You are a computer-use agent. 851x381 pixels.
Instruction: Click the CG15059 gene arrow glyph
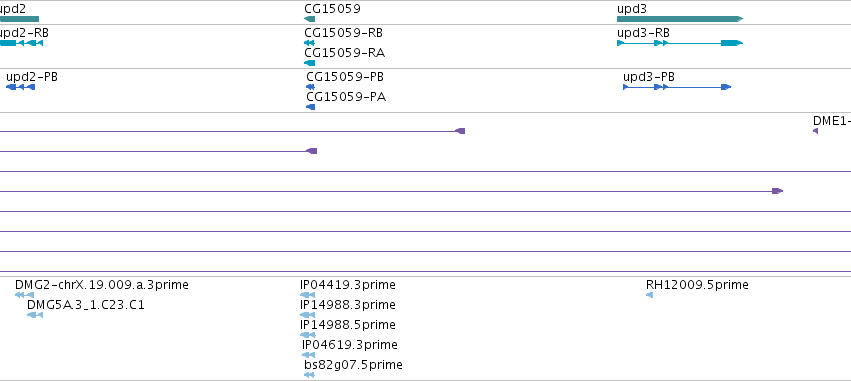click(309, 19)
